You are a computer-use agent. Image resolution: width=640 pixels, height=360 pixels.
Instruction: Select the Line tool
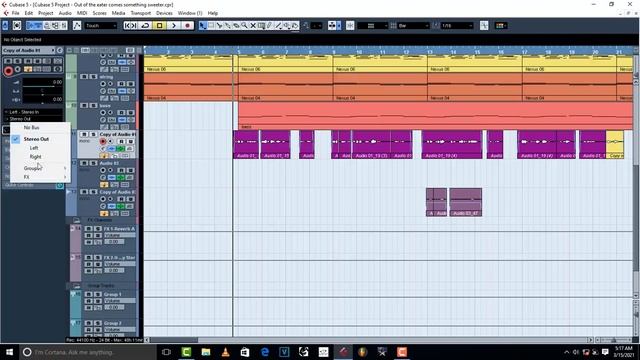278,26
